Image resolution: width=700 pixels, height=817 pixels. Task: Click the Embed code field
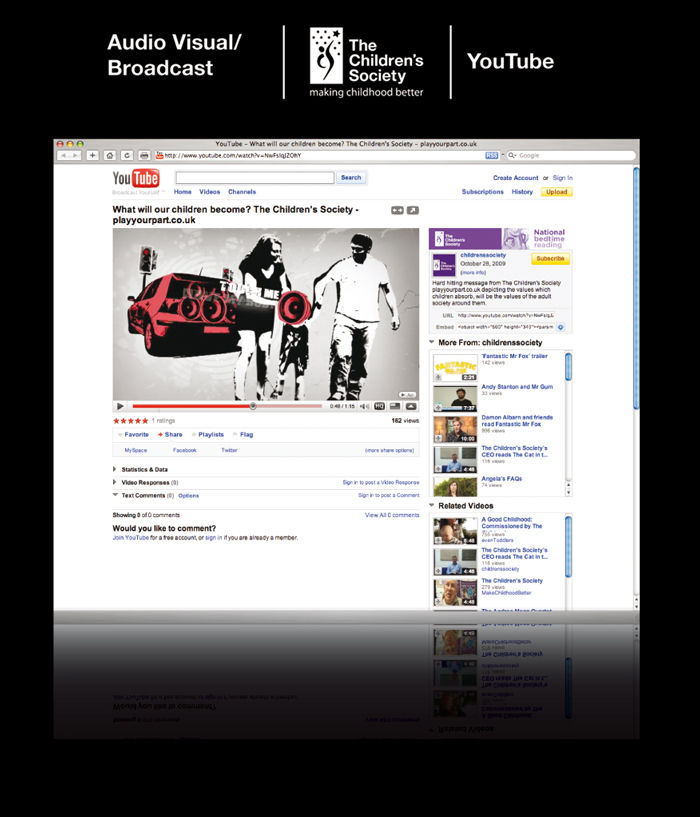click(x=506, y=327)
